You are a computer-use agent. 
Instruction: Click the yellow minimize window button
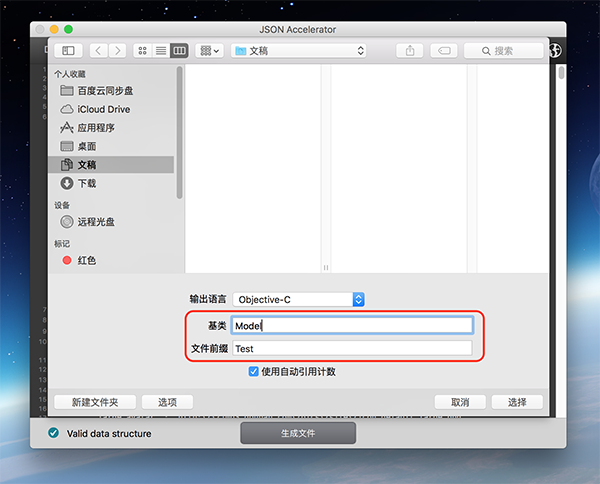(54, 29)
